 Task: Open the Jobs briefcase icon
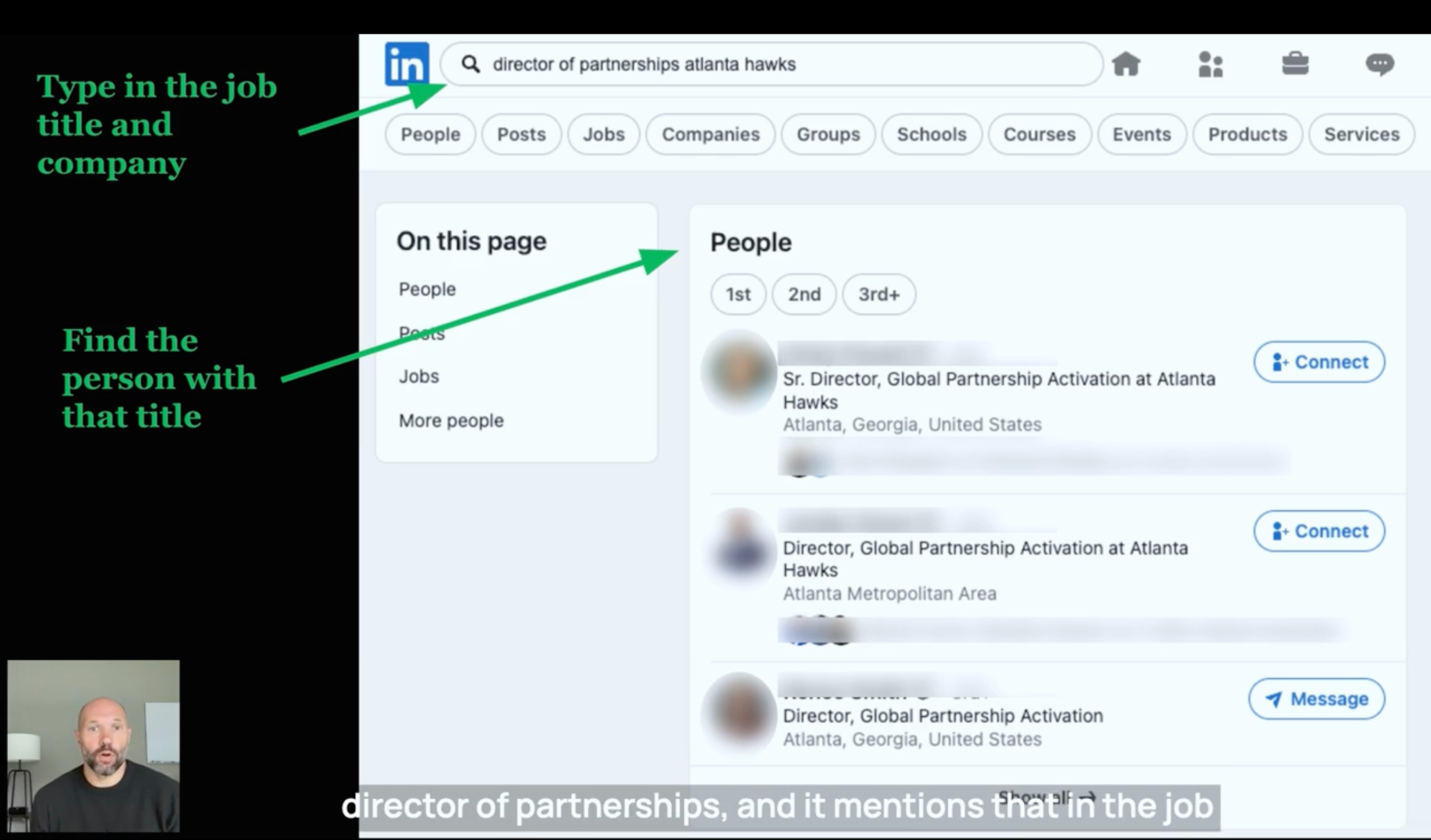1295,64
